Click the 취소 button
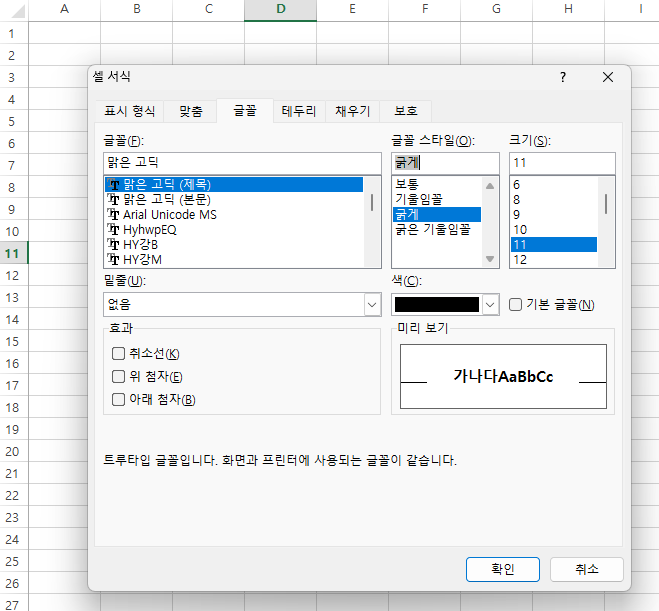The image size is (659, 611). point(587,569)
